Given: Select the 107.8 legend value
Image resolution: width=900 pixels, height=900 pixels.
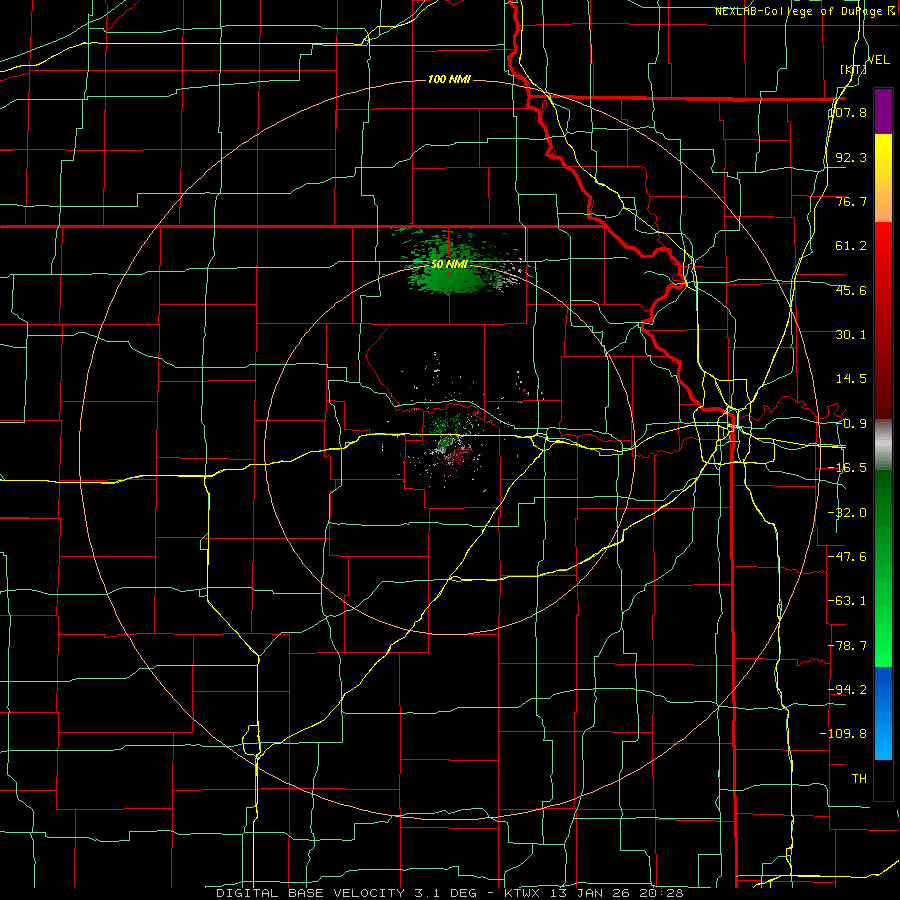Looking at the screenshot, I should [x=848, y=112].
